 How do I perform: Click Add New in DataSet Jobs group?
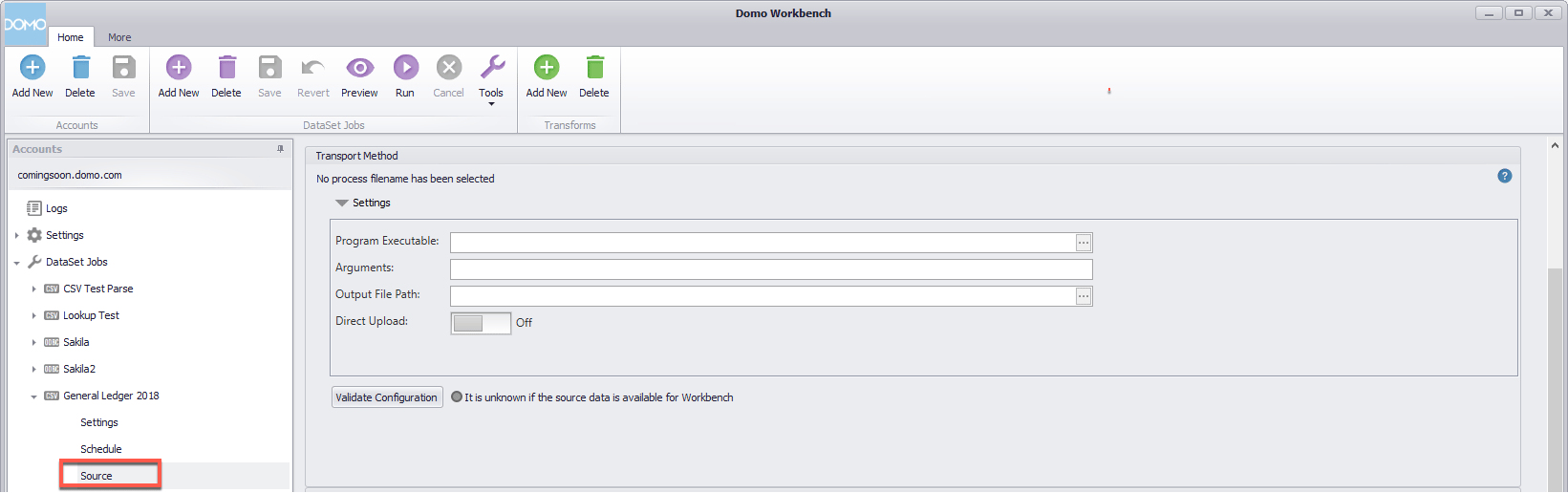coord(179,76)
